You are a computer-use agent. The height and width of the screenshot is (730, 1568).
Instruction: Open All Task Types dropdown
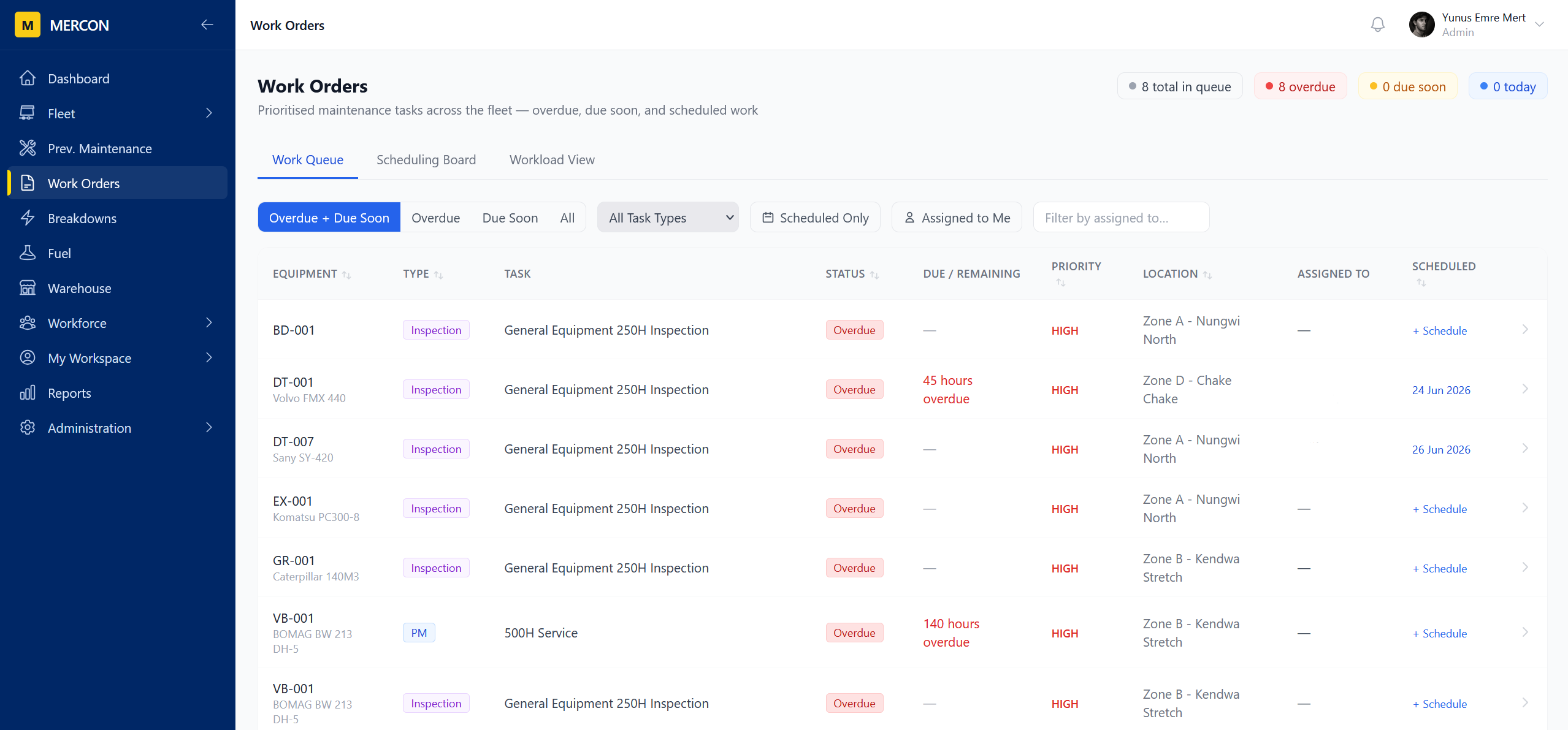click(x=668, y=218)
